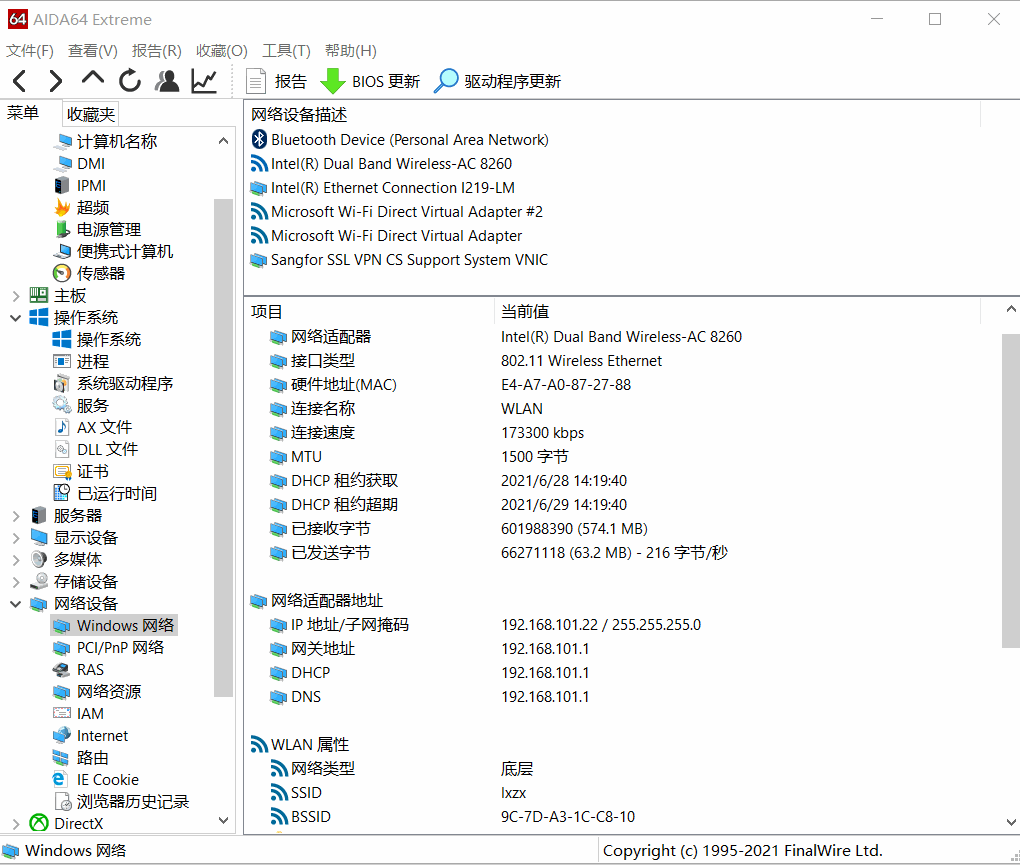The image size is (1020, 865).
Task: Click the 报告 report button
Action: coord(276,81)
